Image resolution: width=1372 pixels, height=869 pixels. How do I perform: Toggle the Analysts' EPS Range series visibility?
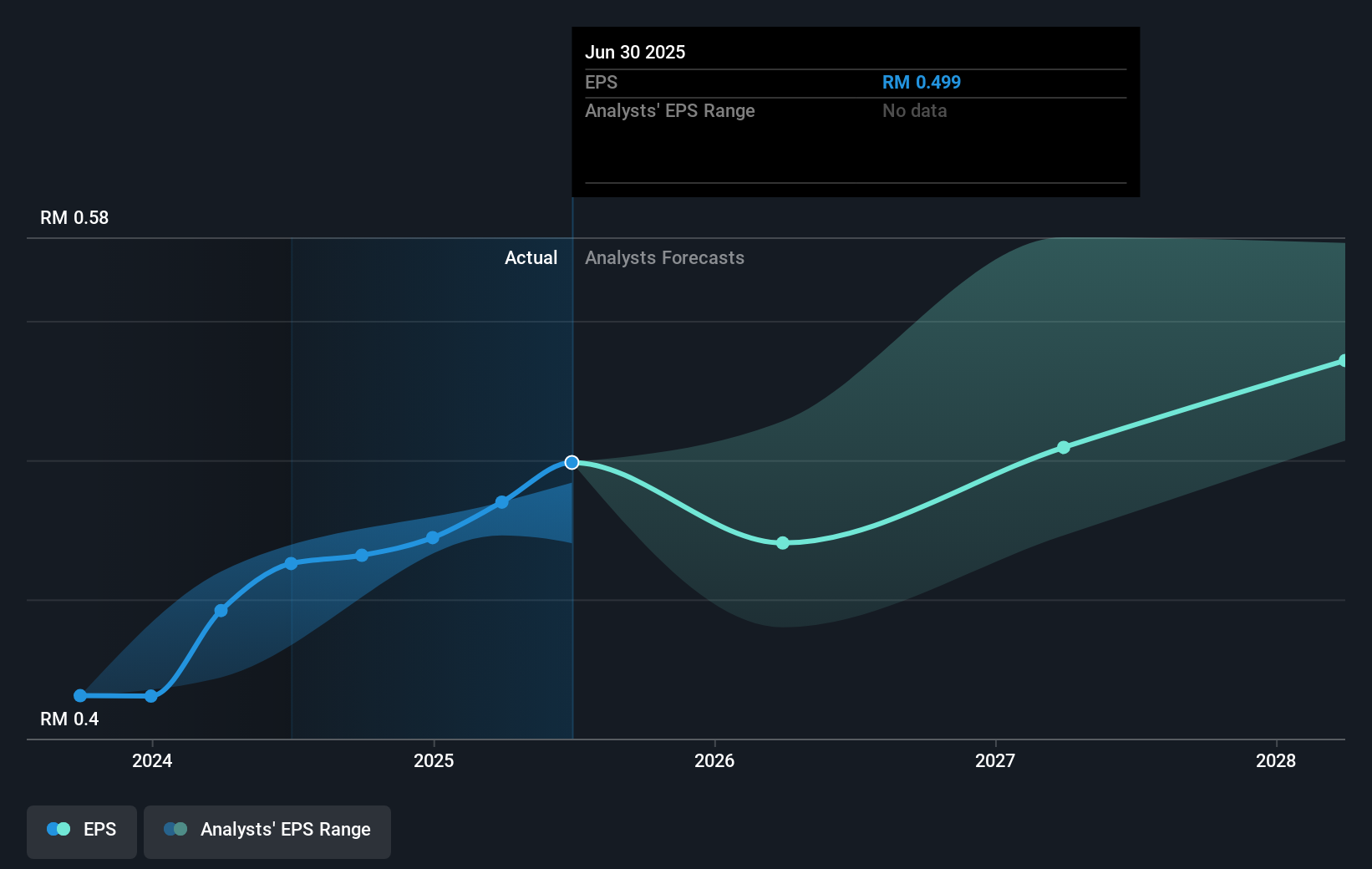click(267, 830)
